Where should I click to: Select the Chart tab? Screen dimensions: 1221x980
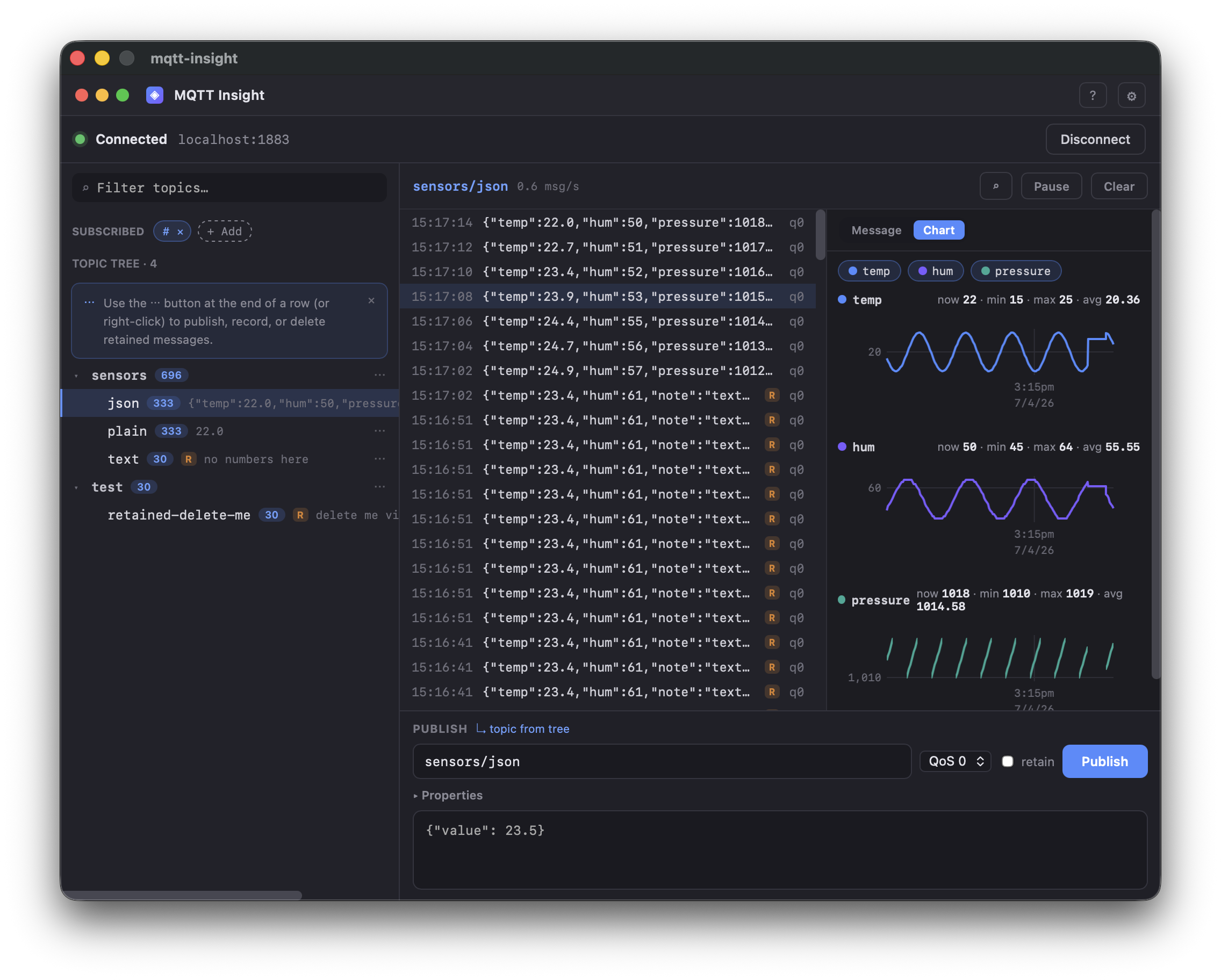click(938, 230)
